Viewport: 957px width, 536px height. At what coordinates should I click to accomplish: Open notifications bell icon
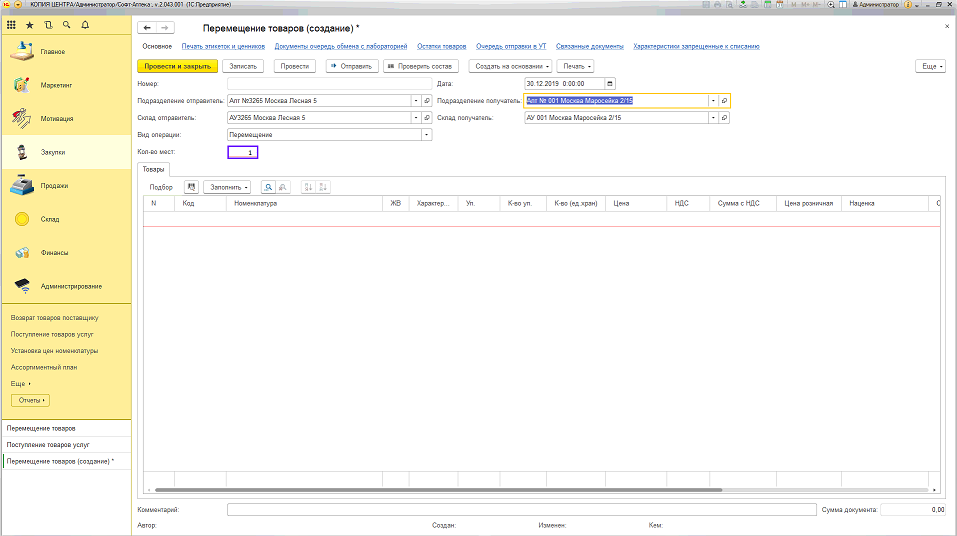point(83,24)
